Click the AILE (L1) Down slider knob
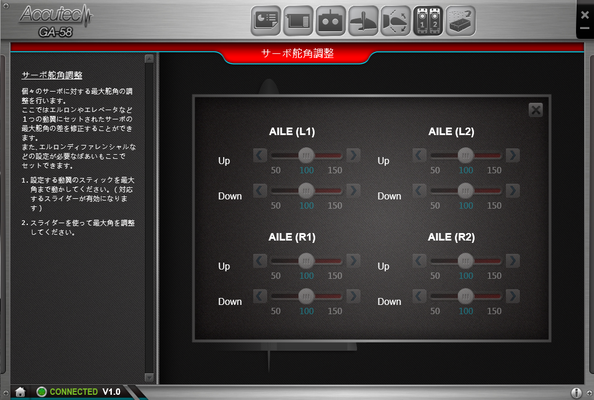 (x=306, y=191)
